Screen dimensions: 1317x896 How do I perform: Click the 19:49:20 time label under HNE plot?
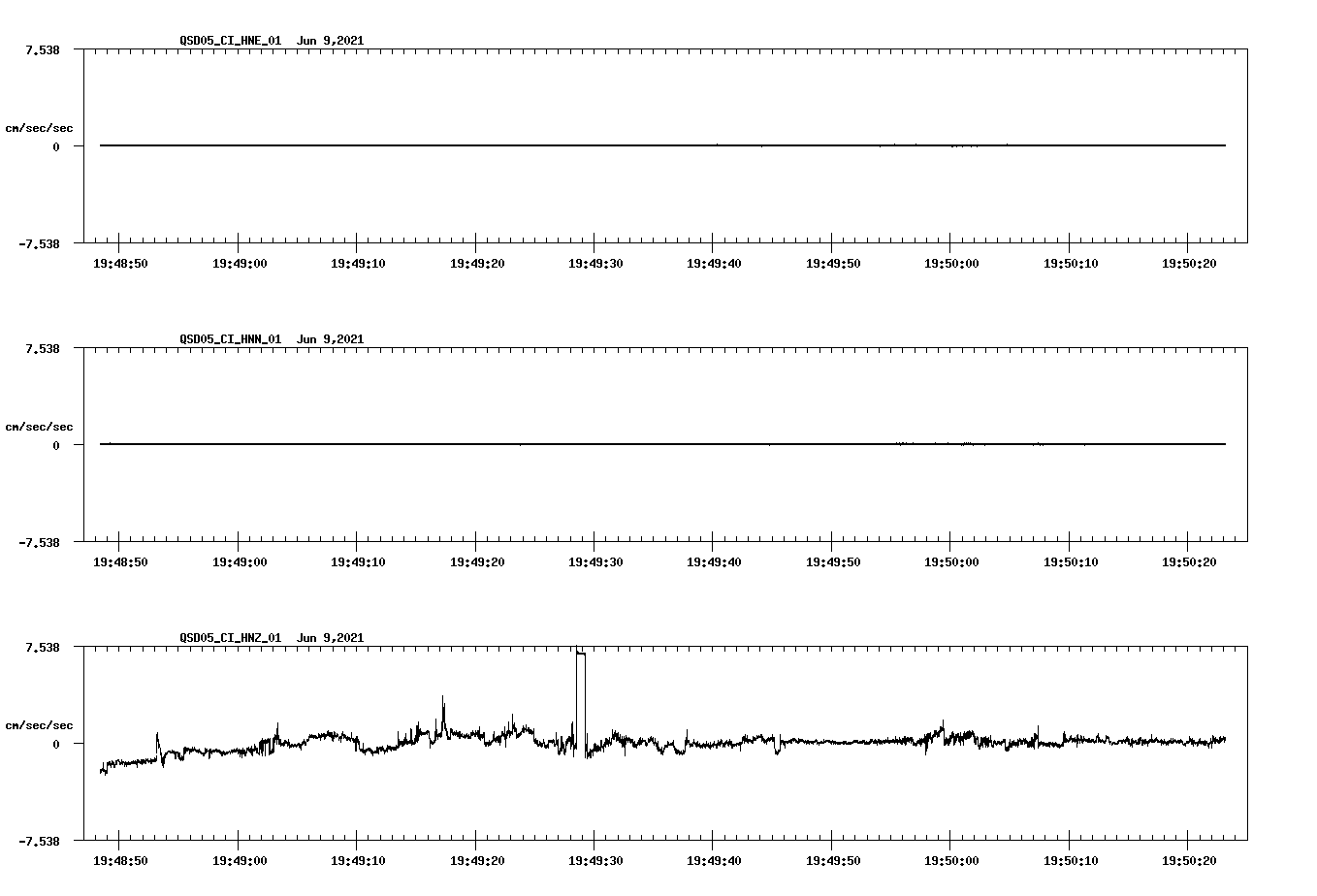(476, 264)
